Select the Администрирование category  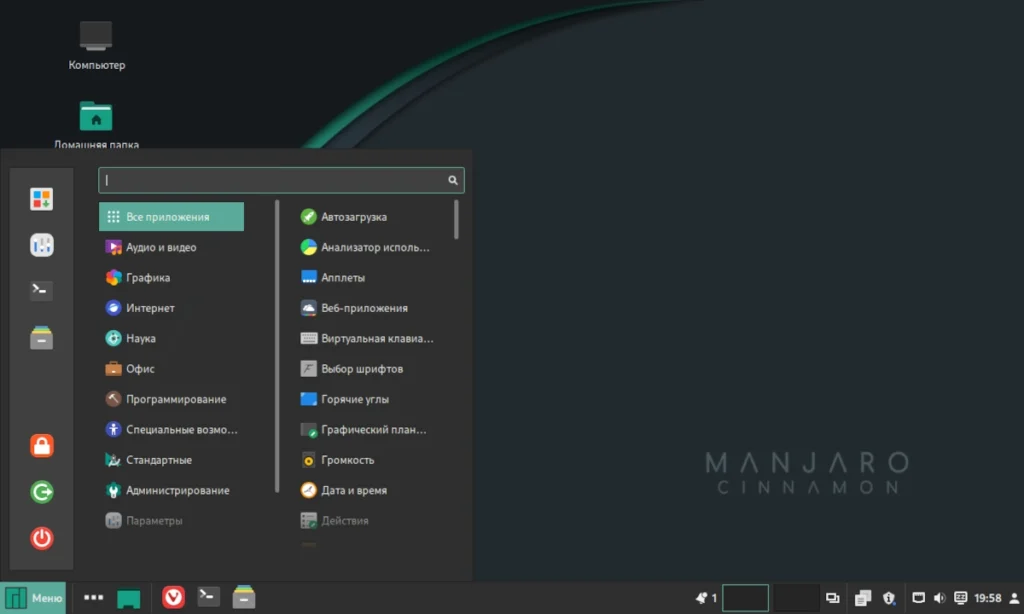pos(171,491)
